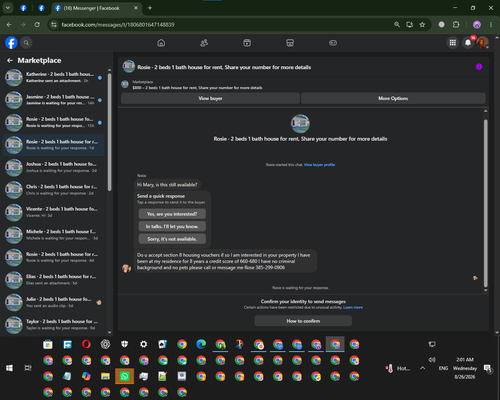Image resolution: width=500 pixels, height=400 pixels.
Task: Open the account profile picture menu
Action: [x=482, y=43]
